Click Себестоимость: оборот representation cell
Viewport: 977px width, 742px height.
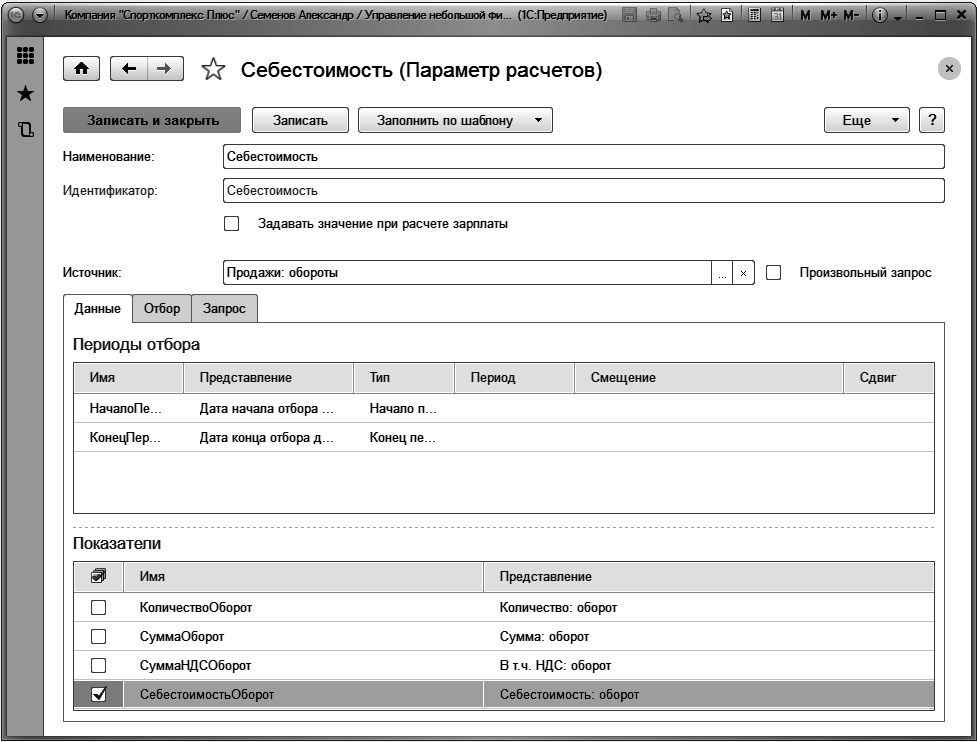point(708,694)
